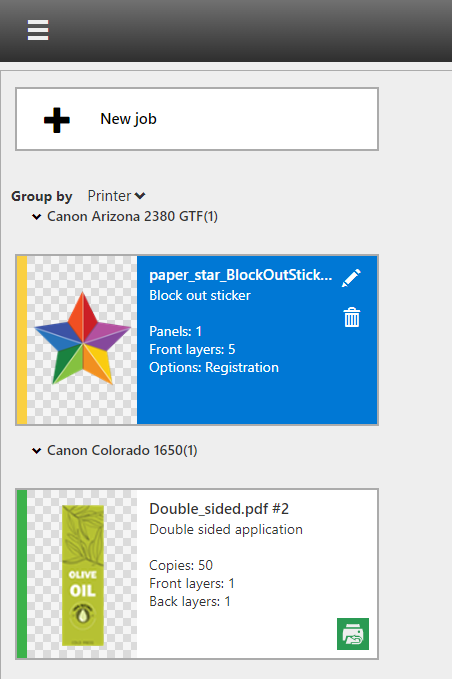Open the hamburger menu

coord(38,30)
